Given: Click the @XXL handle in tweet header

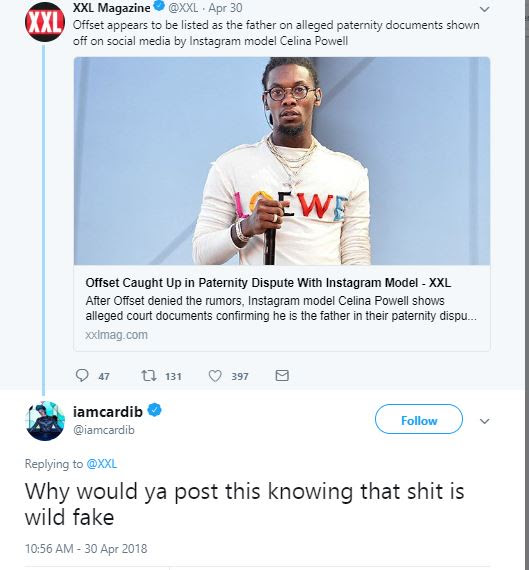Looking at the screenshot, I should point(183,8).
